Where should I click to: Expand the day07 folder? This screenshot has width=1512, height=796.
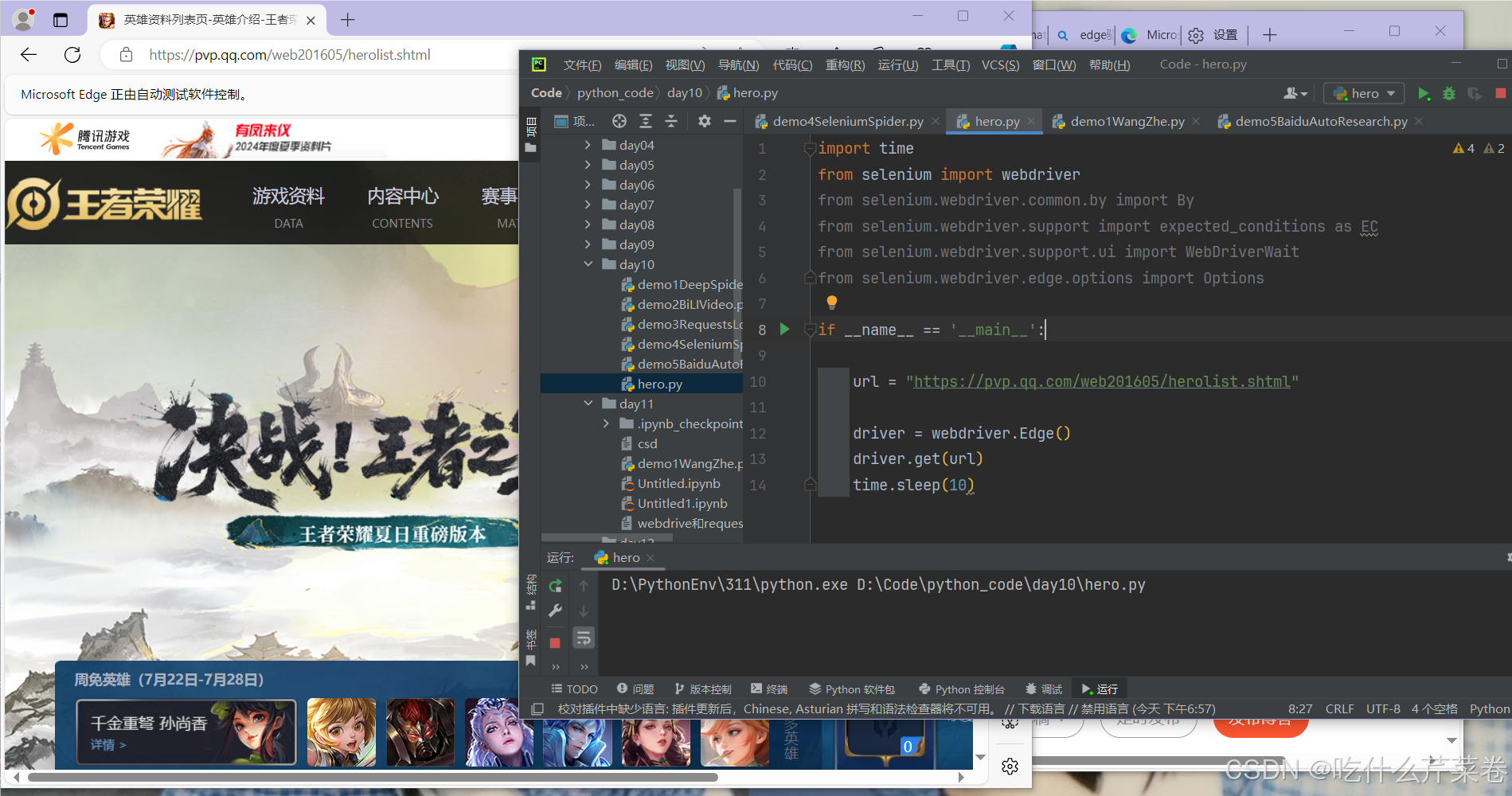[x=588, y=205]
